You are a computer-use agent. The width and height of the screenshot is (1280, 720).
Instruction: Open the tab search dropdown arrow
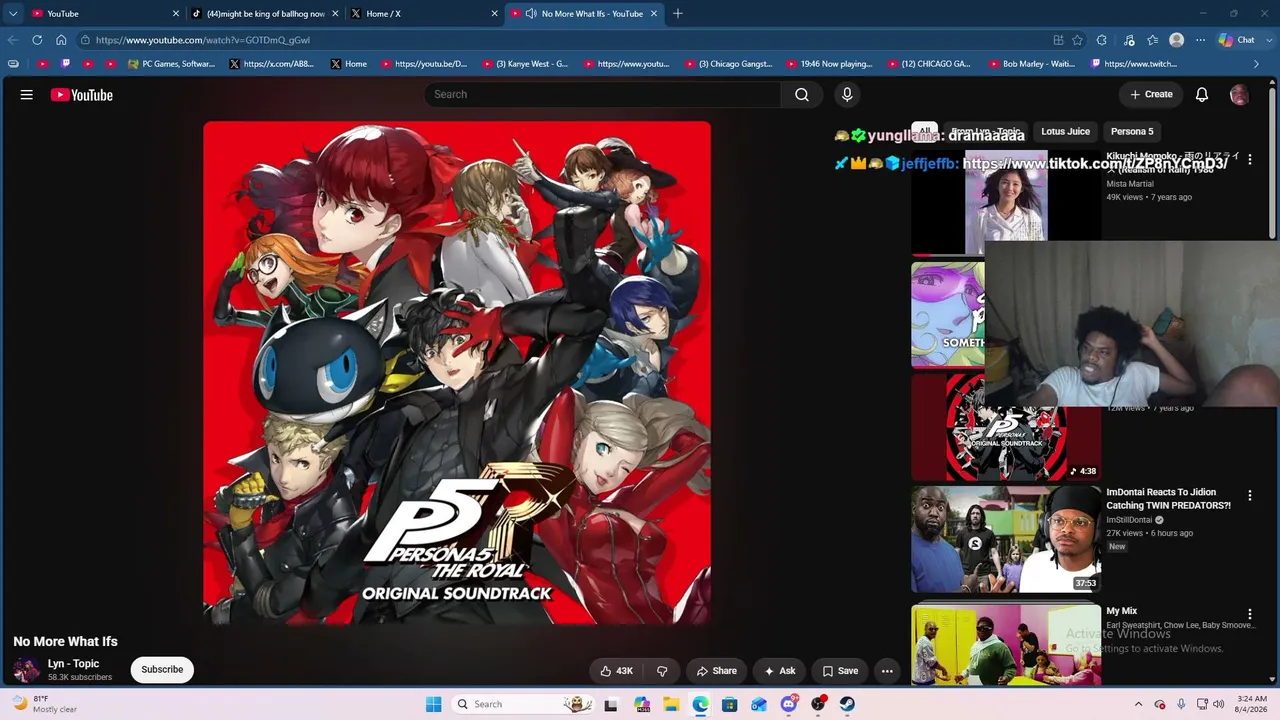(13, 13)
